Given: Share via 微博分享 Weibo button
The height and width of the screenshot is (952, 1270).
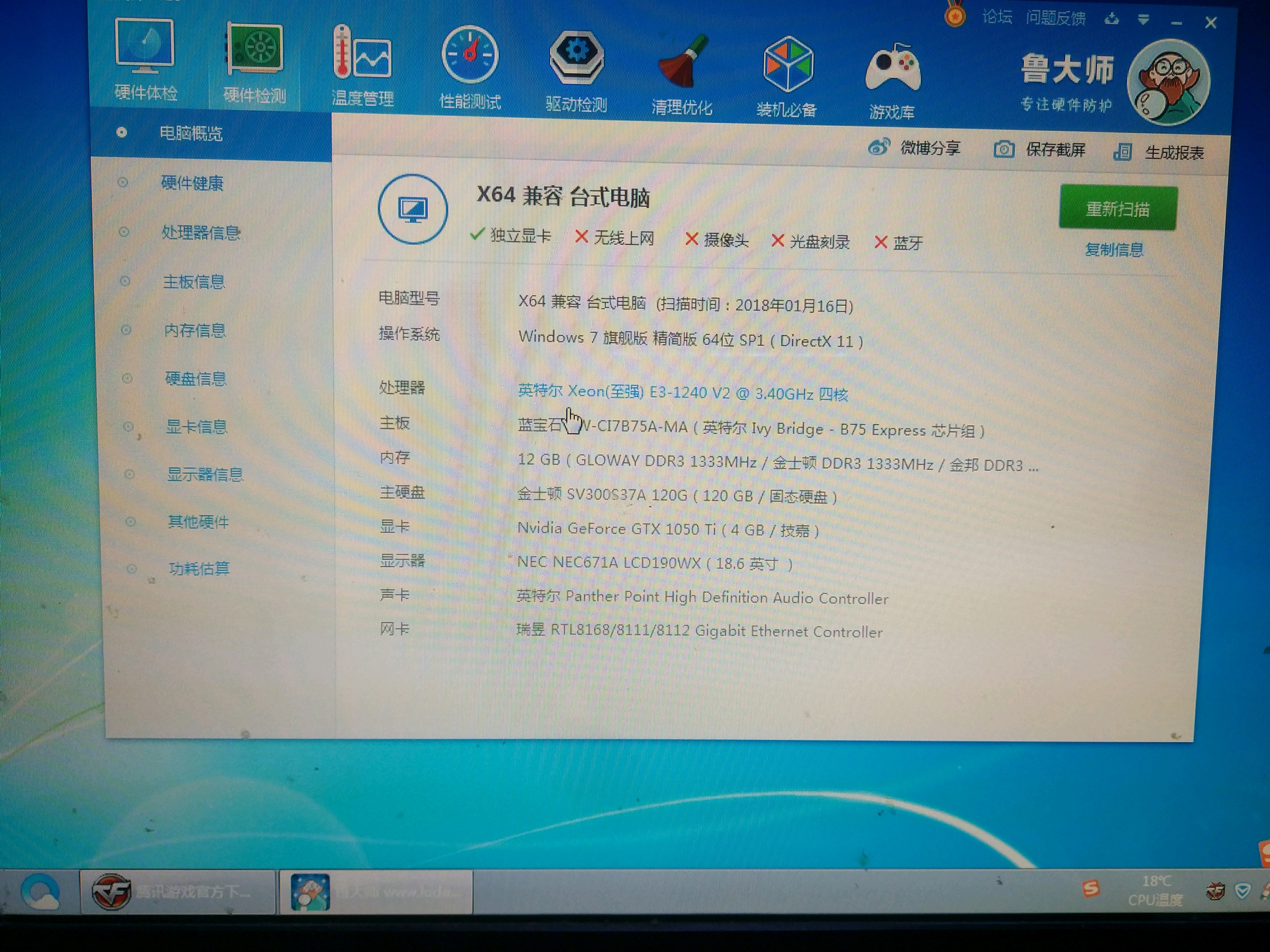Looking at the screenshot, I should pos(914,148).
